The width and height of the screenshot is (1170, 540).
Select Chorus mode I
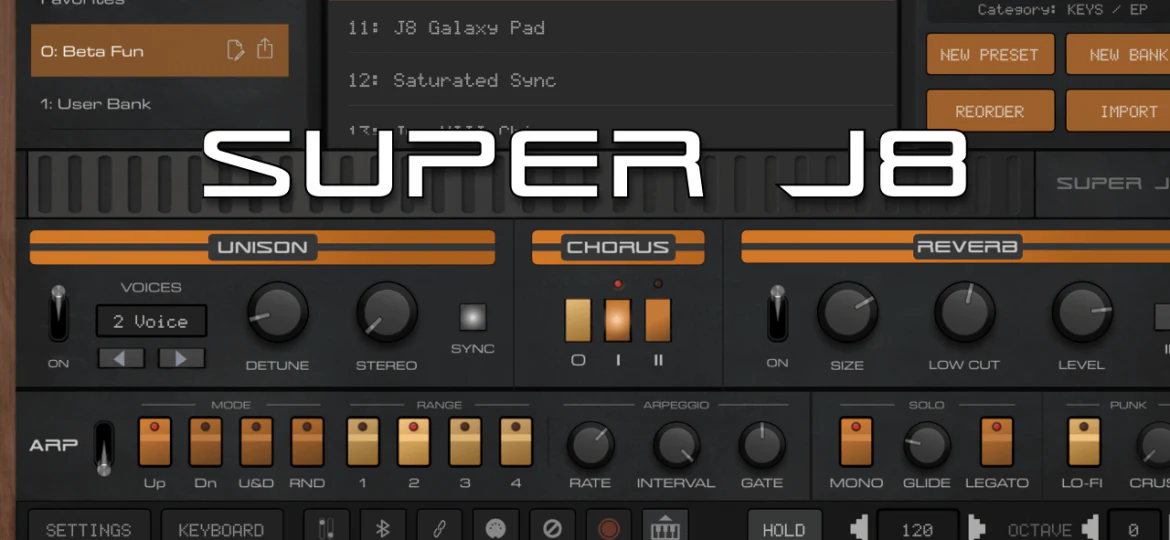pos(618,320)
